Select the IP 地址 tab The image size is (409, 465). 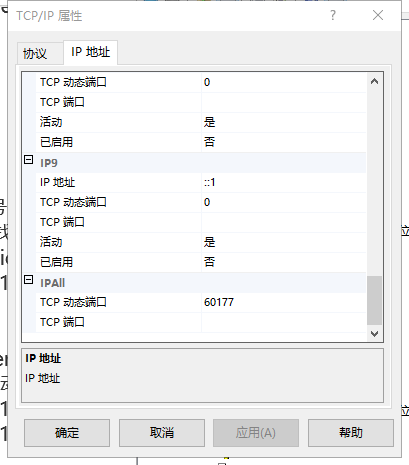point(90,52)
